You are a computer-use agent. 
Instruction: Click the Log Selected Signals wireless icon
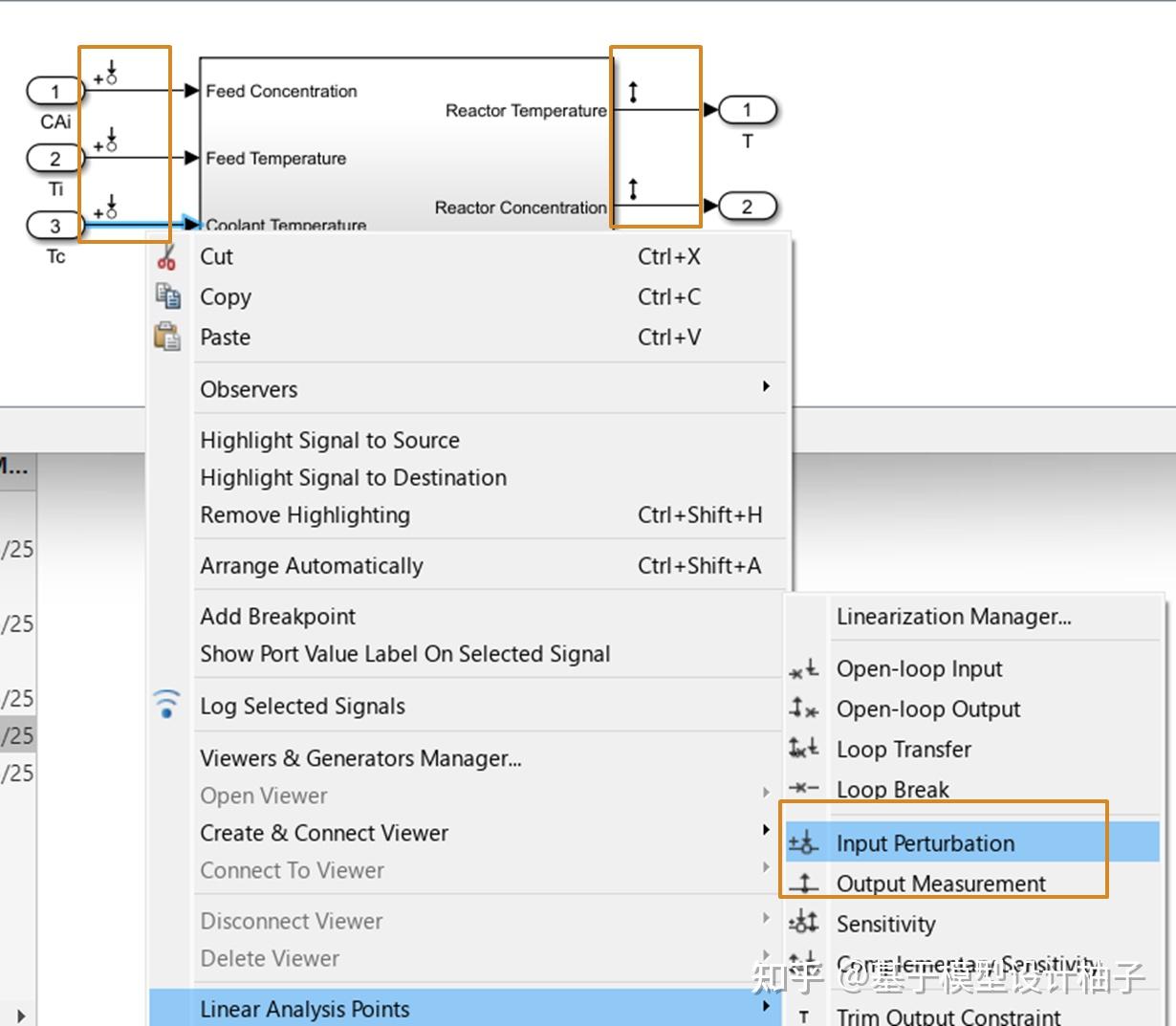click(167, 704)
